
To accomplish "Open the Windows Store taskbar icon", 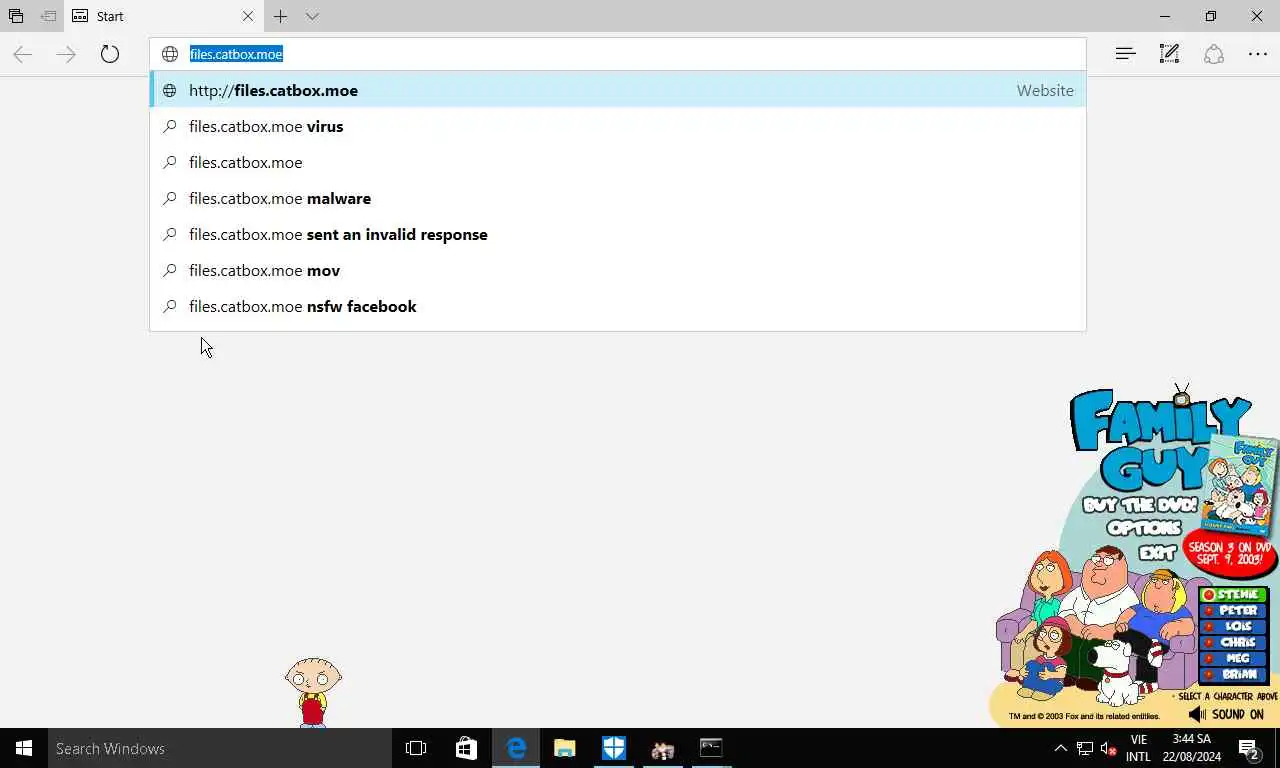I will point(466,748).
